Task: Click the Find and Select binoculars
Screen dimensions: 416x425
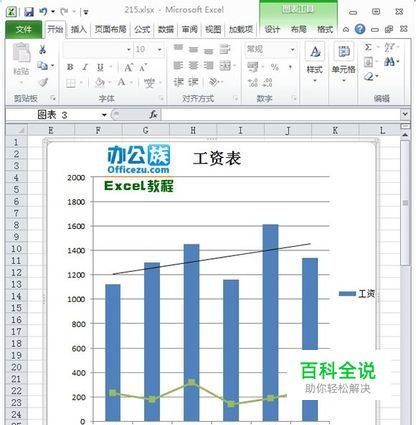Action: [389, 62]
